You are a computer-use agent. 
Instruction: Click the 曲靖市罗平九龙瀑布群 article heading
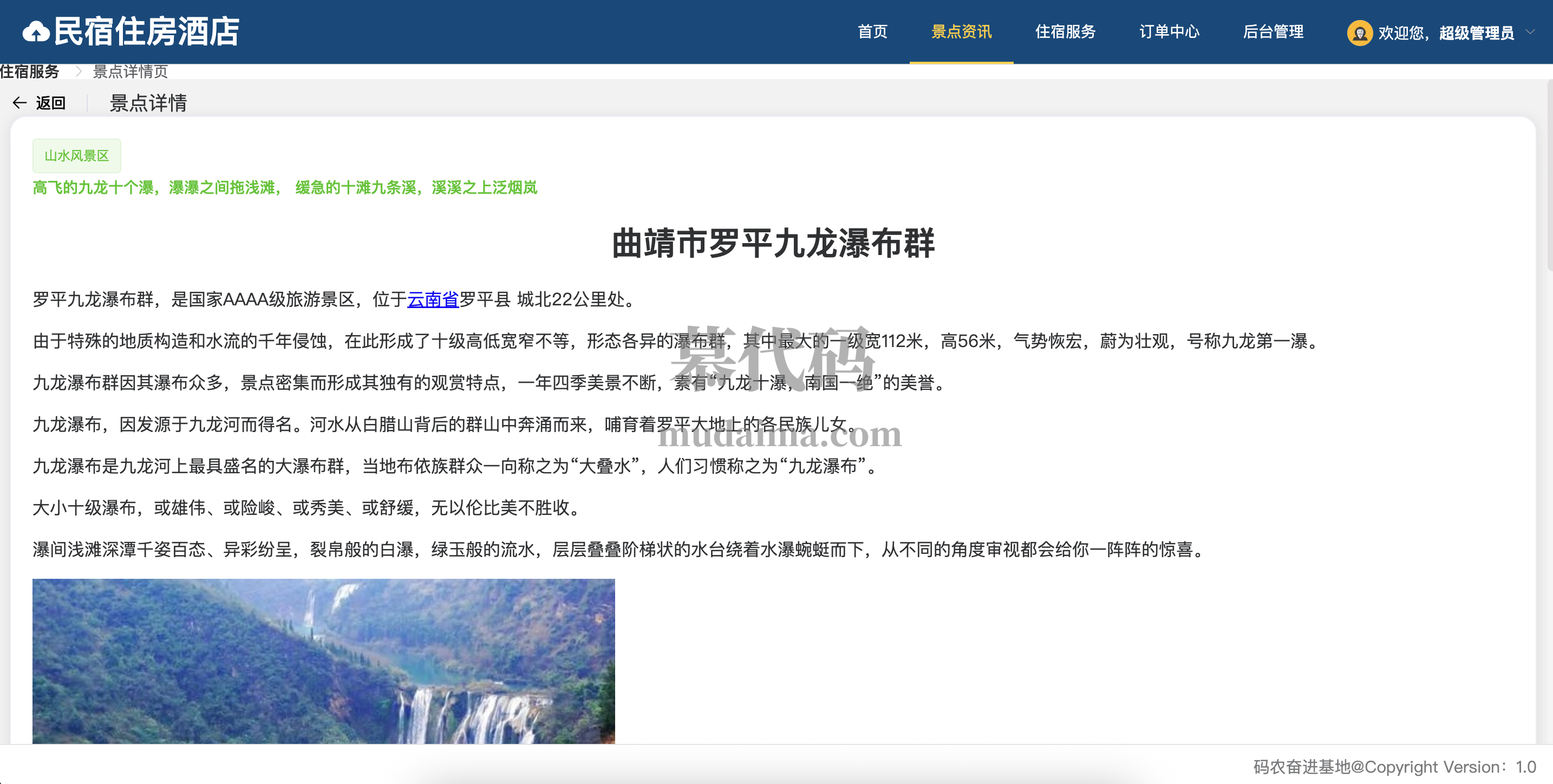(773, 244)
